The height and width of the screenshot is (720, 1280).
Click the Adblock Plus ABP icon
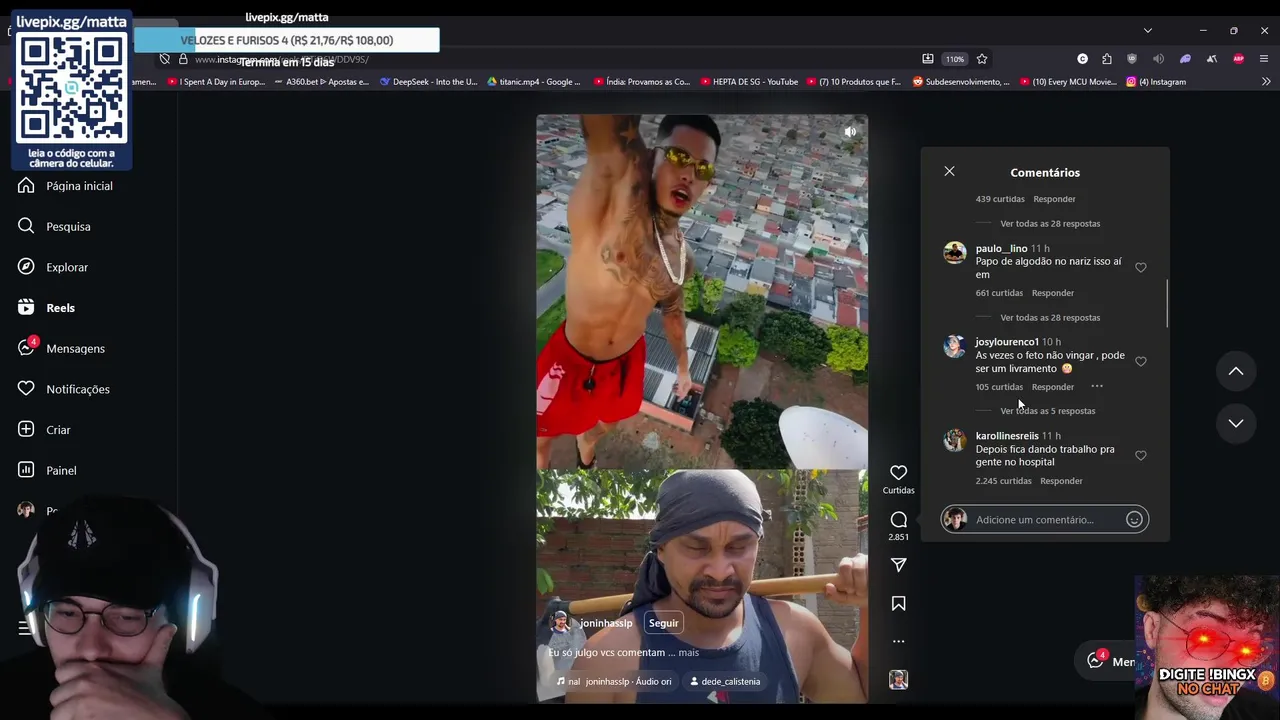click(x=1239, y=59)
